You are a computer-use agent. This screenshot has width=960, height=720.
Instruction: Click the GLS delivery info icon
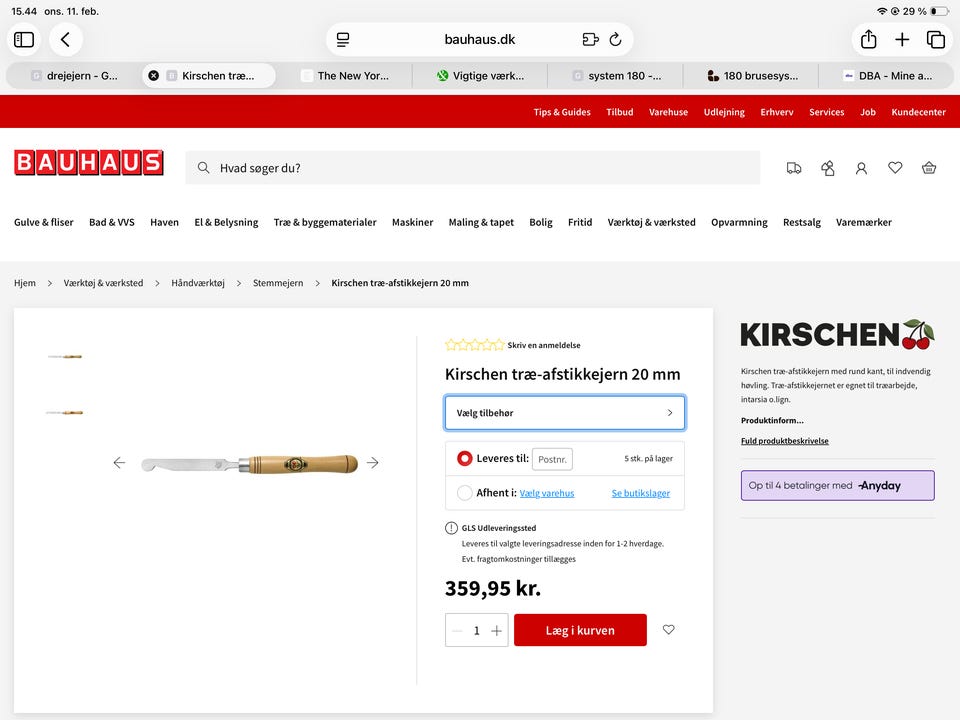(451, 528)
